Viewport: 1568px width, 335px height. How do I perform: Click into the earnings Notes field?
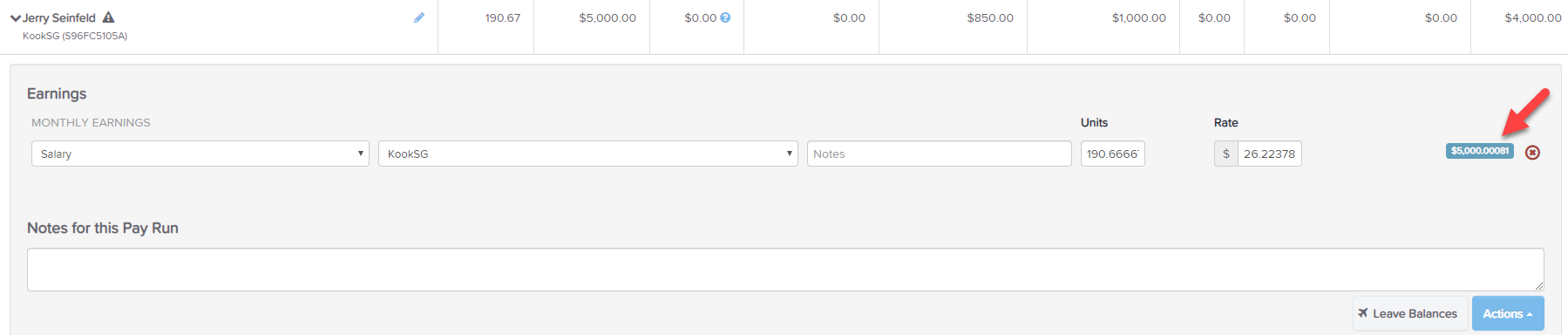tap(940, 154)
